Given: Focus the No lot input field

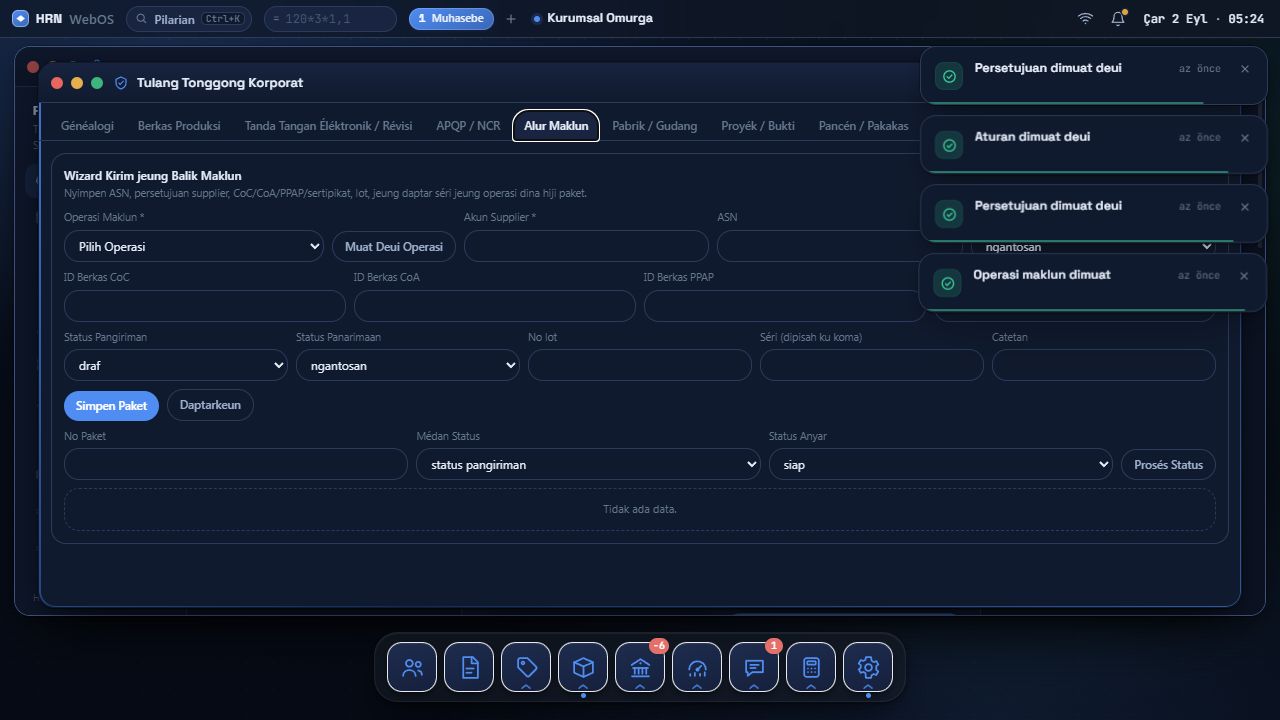Looking at the screenshot, I should click(x=640, y=365).
